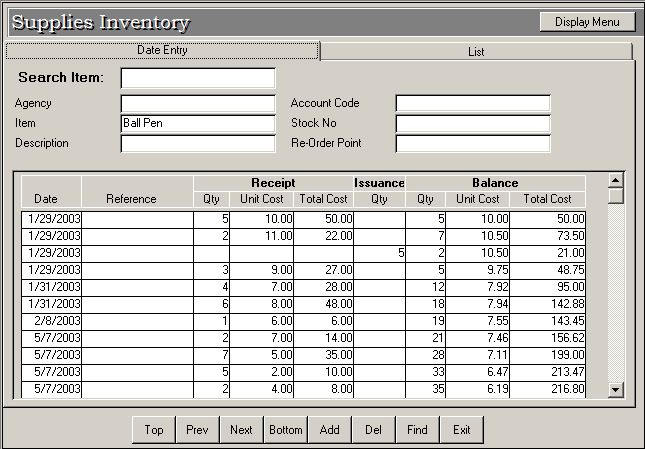The width and height of the screenshot is (645, 449).
Task: Go to previous record with Prev
Action: [197, 430]
